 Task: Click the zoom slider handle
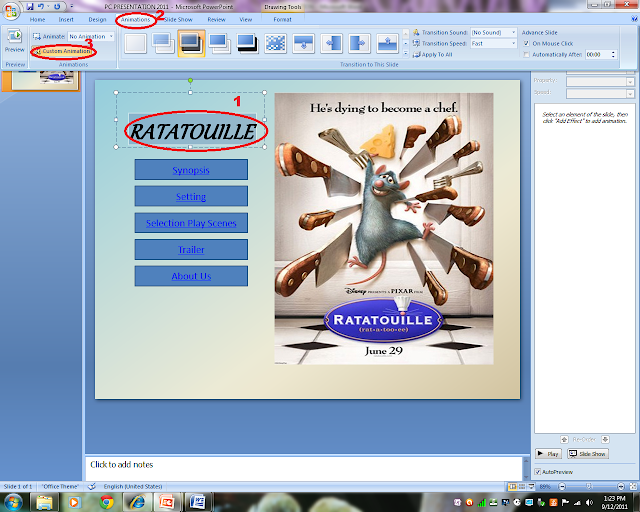(589, 486)
